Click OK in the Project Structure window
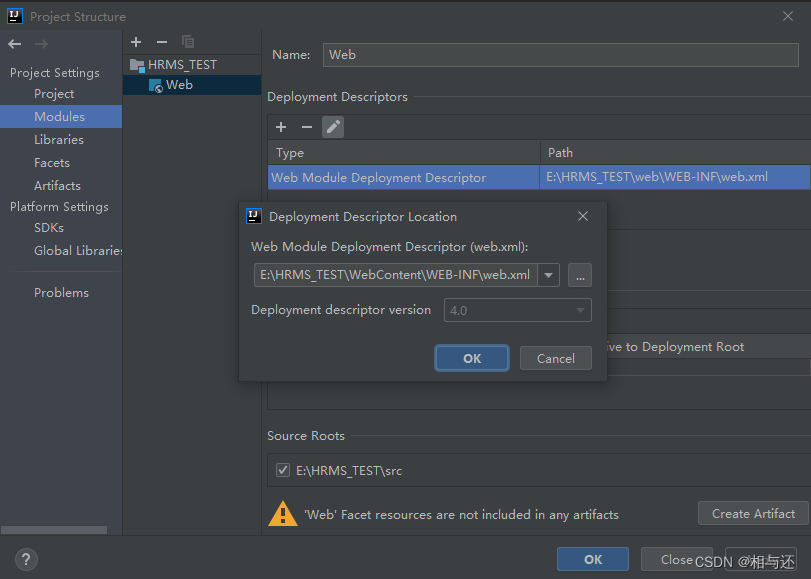This screenshot has width=811, height=579. pos(593,559)
